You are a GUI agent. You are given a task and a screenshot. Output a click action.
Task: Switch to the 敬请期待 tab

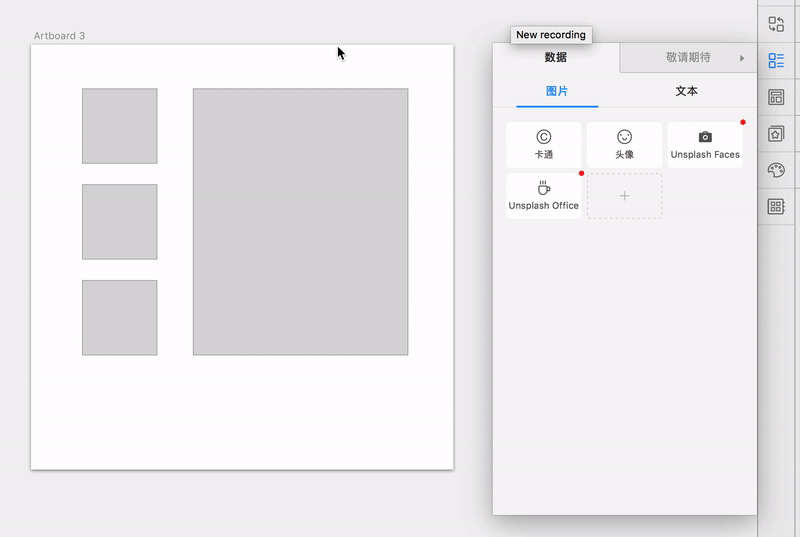click(x=688, y=58)
